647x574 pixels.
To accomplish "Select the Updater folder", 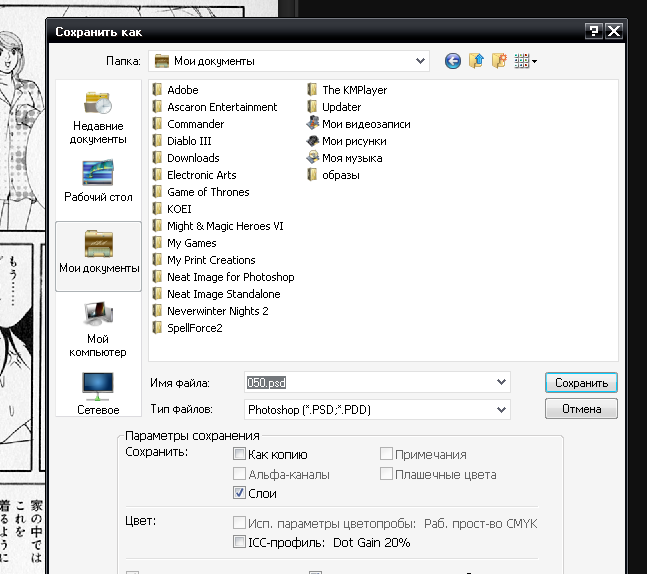I will pyautogui.click(x=334, y=107).
